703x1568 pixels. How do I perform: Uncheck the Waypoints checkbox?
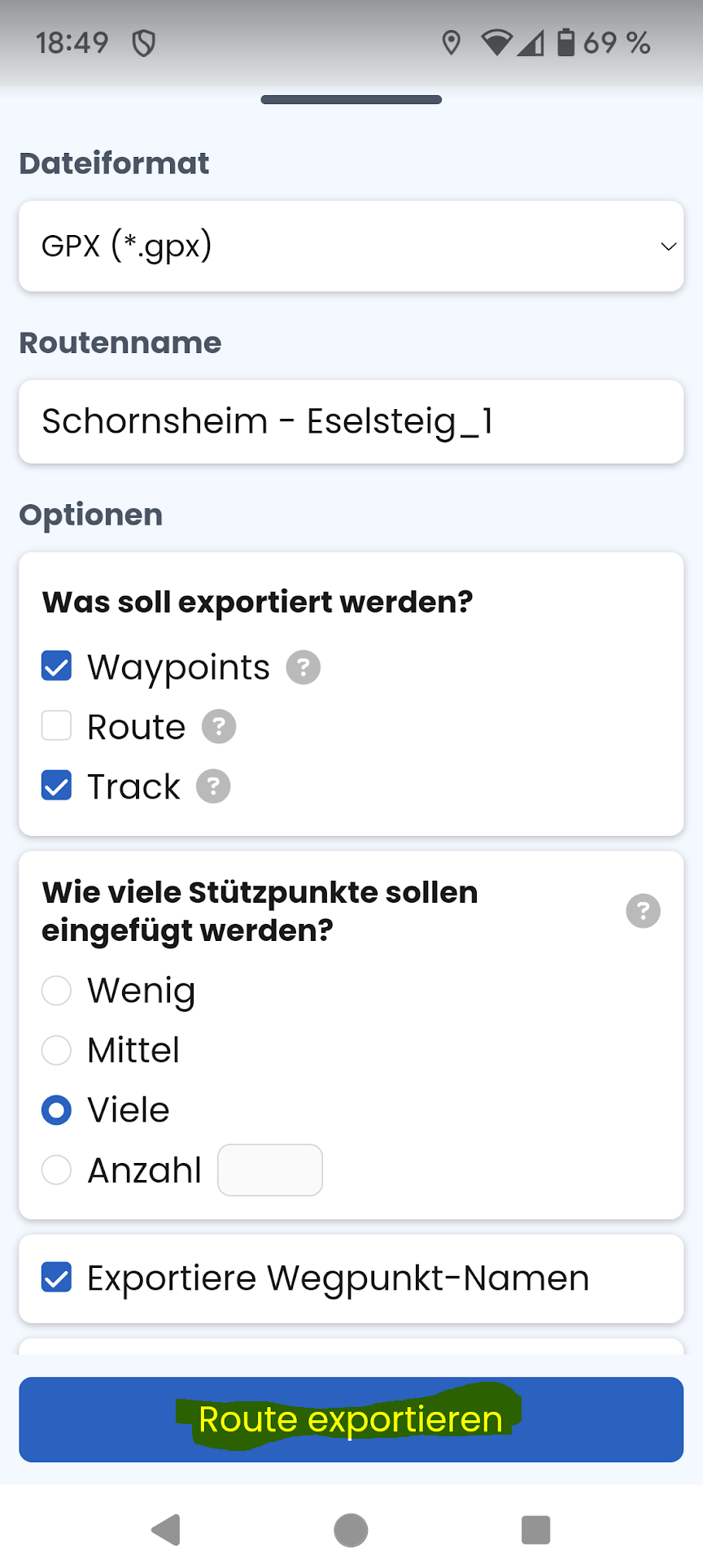click(56, 667)
